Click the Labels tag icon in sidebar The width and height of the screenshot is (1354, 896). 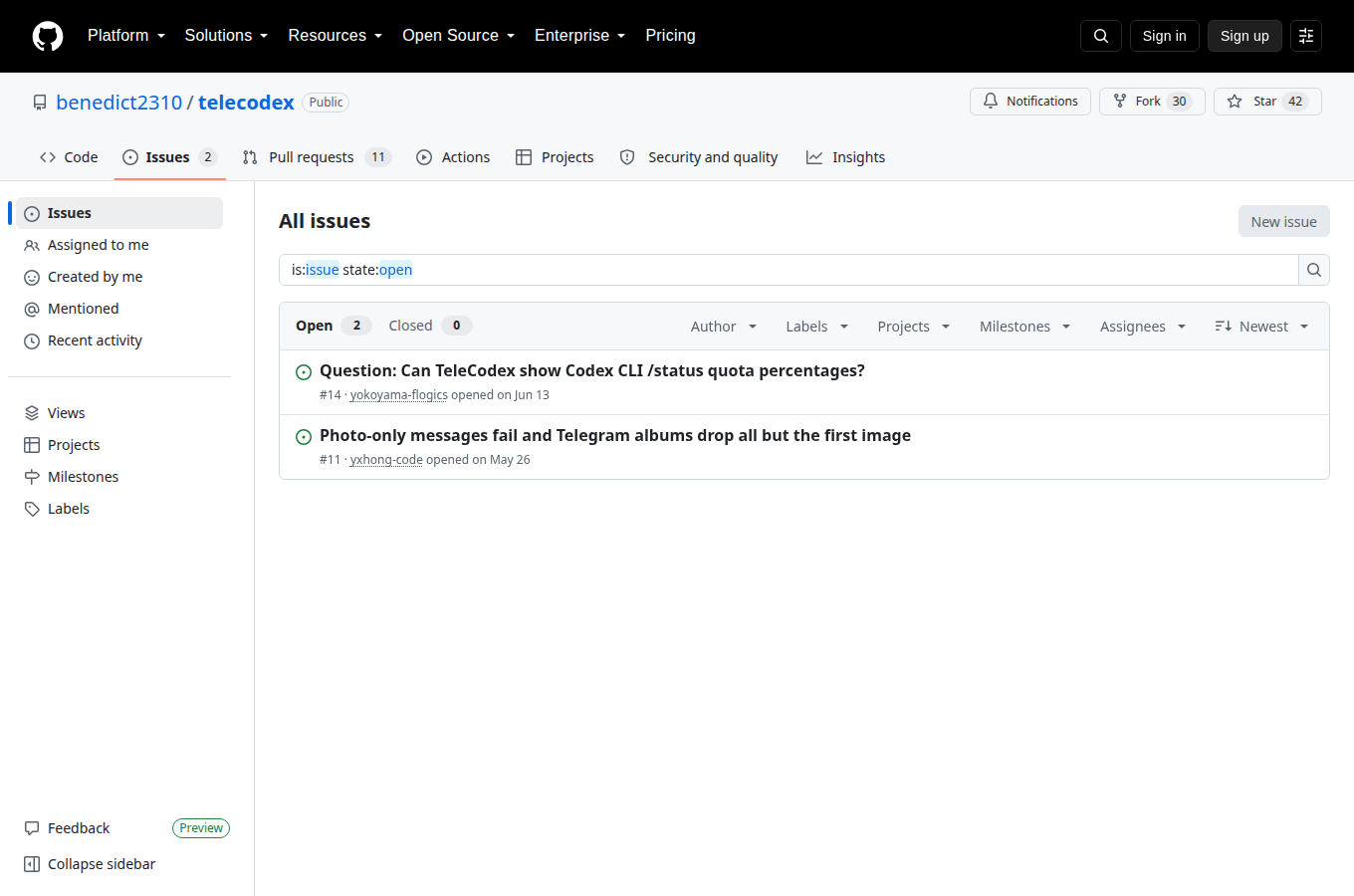[32, 509]
